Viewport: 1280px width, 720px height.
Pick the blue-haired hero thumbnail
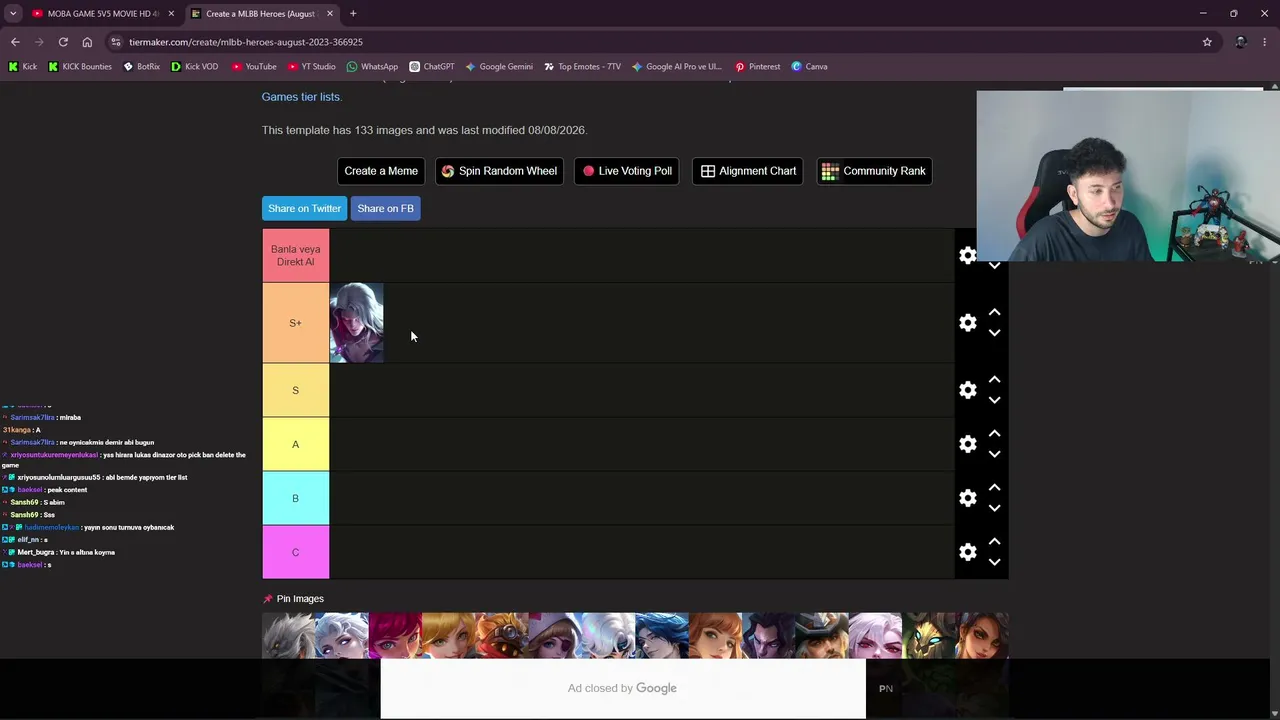tap(662, 636)
